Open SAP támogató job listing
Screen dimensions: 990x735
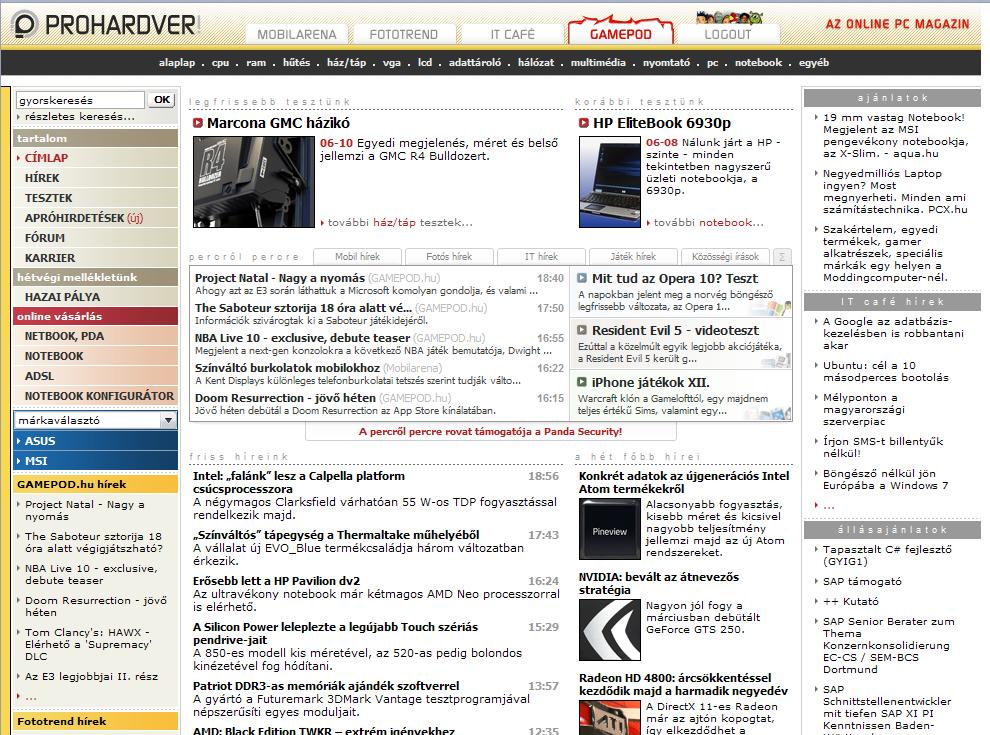862,582
